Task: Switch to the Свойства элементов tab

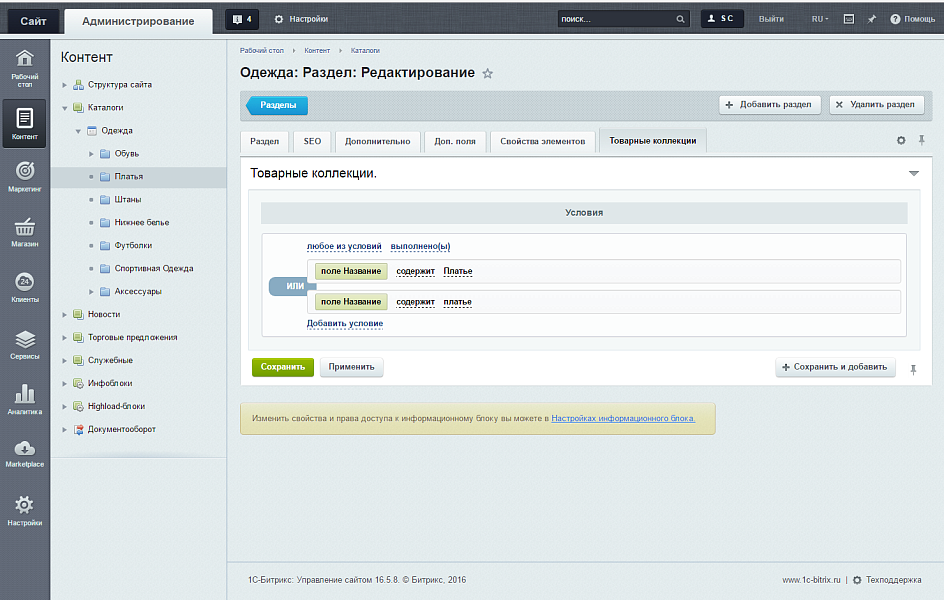Action: tap(543, 141)
